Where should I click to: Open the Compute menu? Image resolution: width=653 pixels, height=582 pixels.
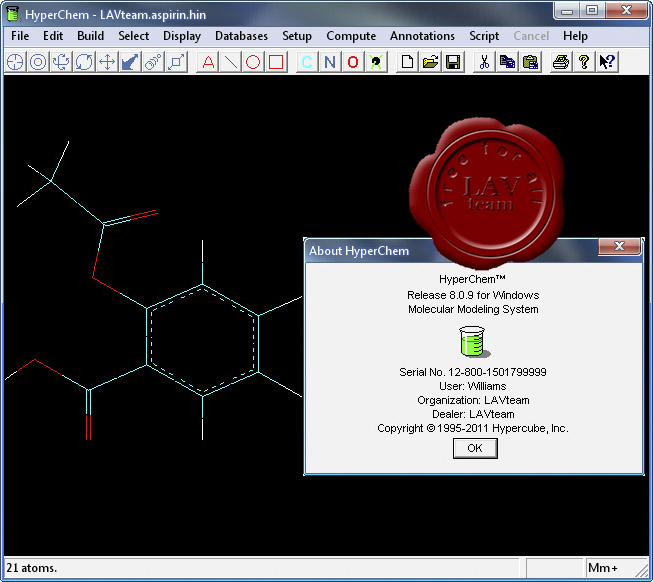click(x=351, y=36)
